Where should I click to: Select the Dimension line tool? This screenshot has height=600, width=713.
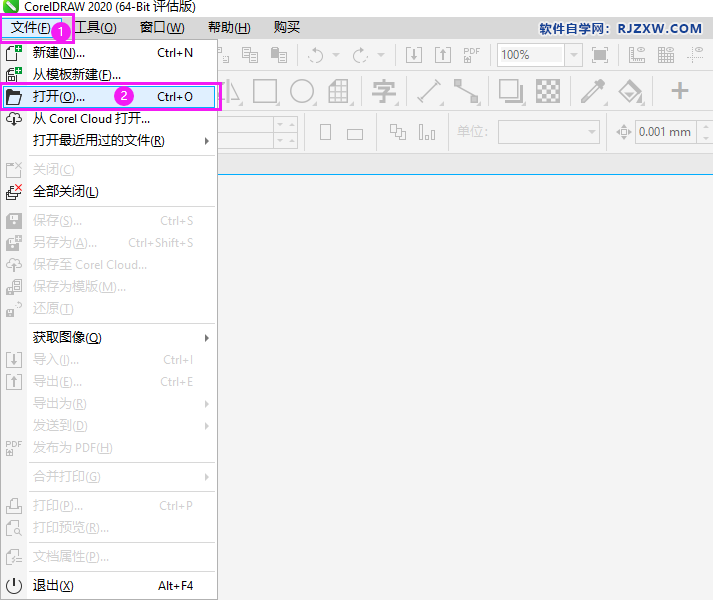429,91
